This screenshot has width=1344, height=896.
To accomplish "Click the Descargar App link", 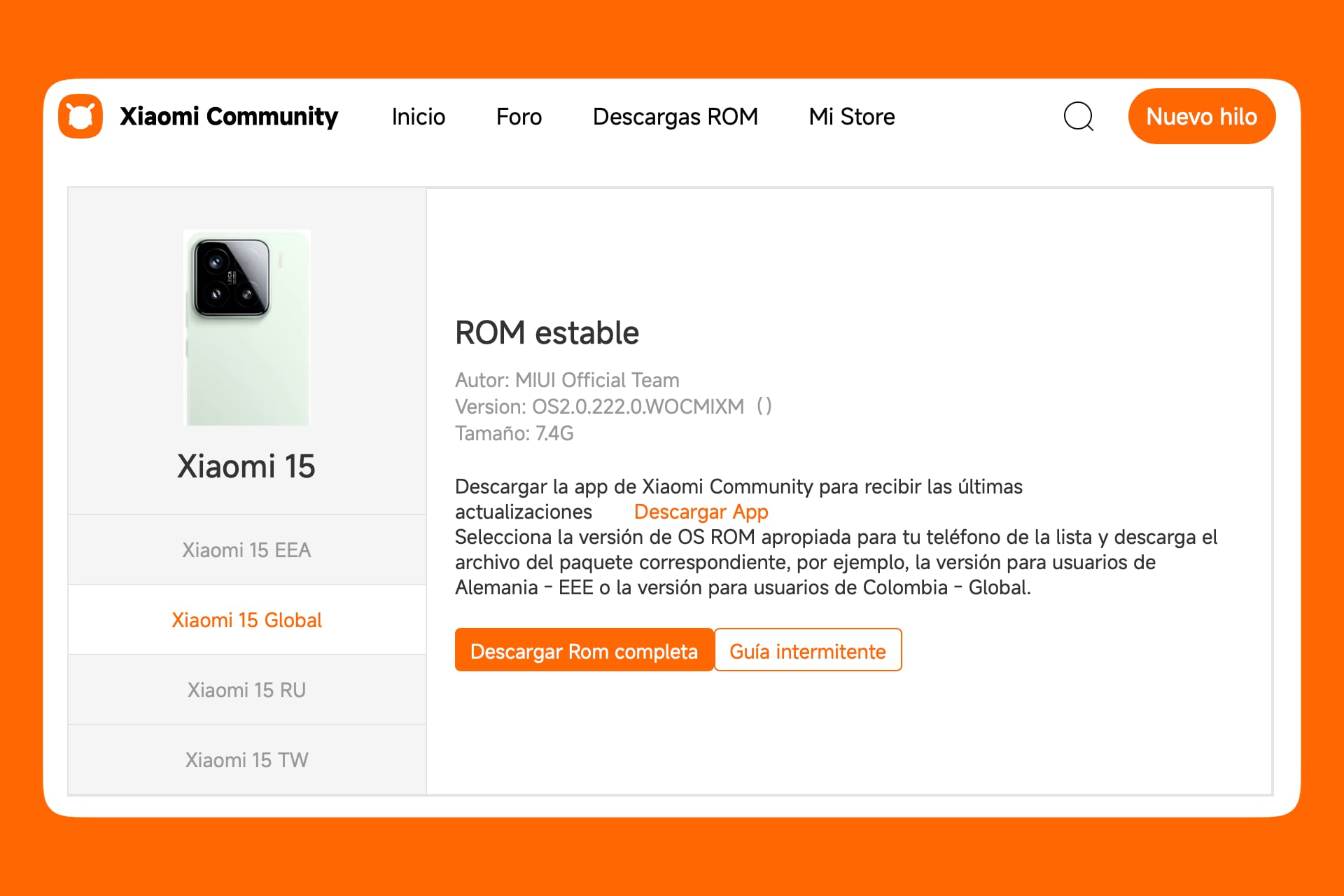I will tap(700, 512).
